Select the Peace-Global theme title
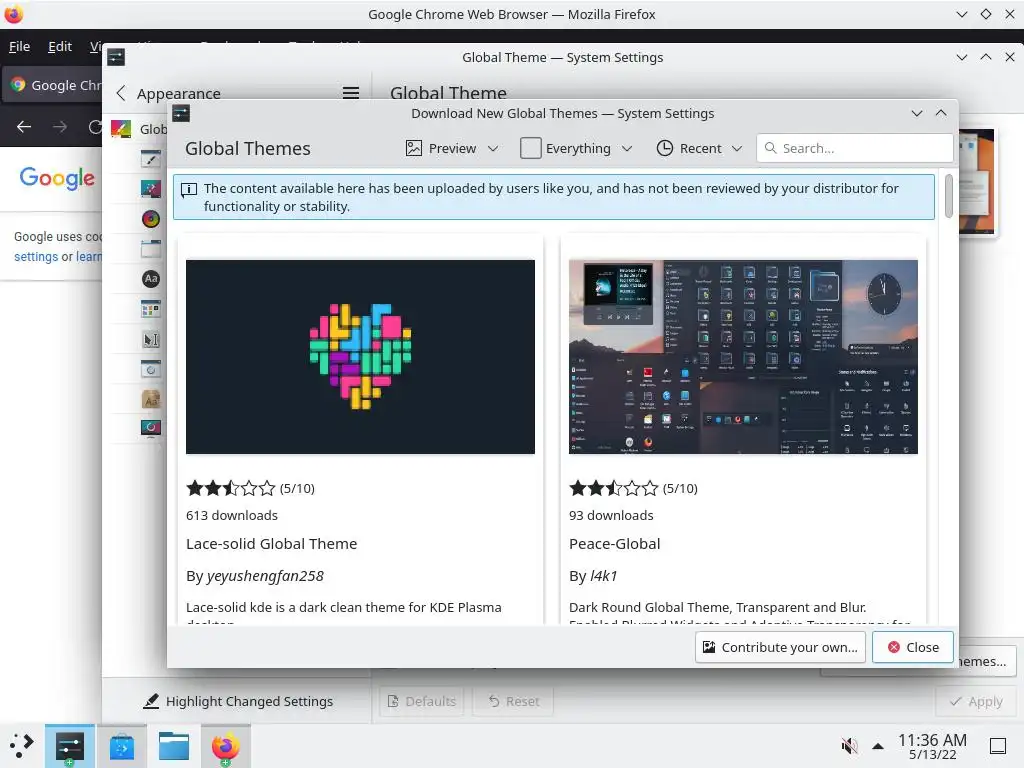The image size is (1024, 768). point(615,544)
